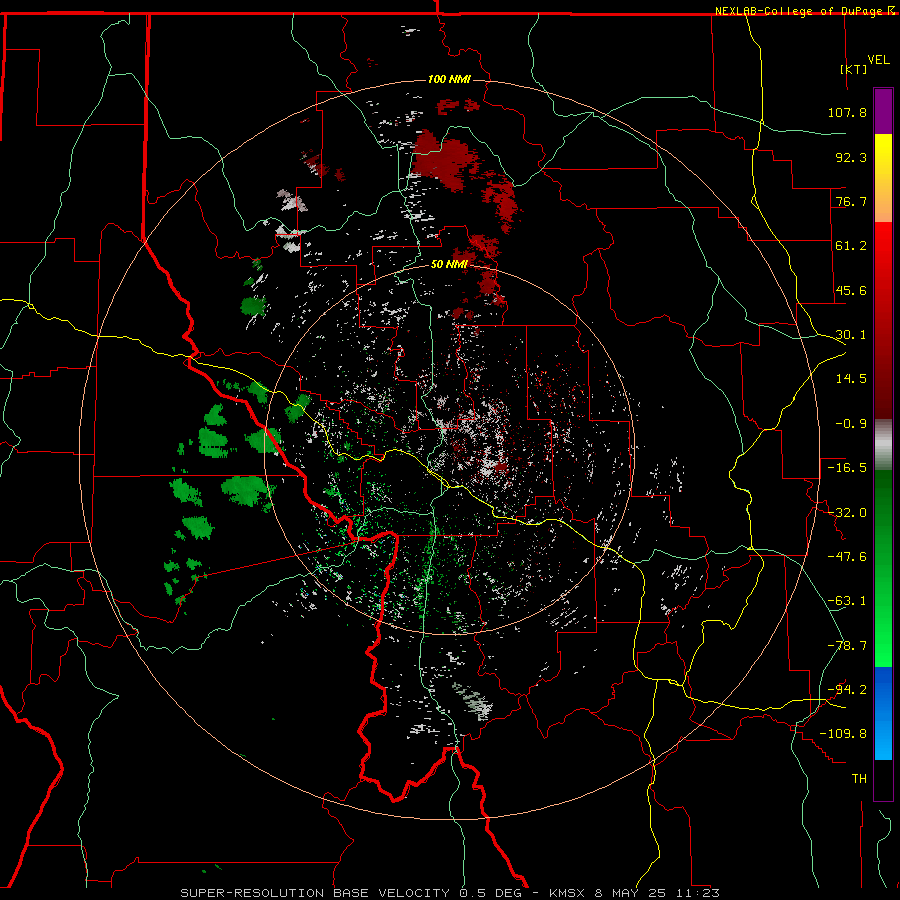Click the -109.8 velocity scale value

pyautogui.click(x=843, y=734)
